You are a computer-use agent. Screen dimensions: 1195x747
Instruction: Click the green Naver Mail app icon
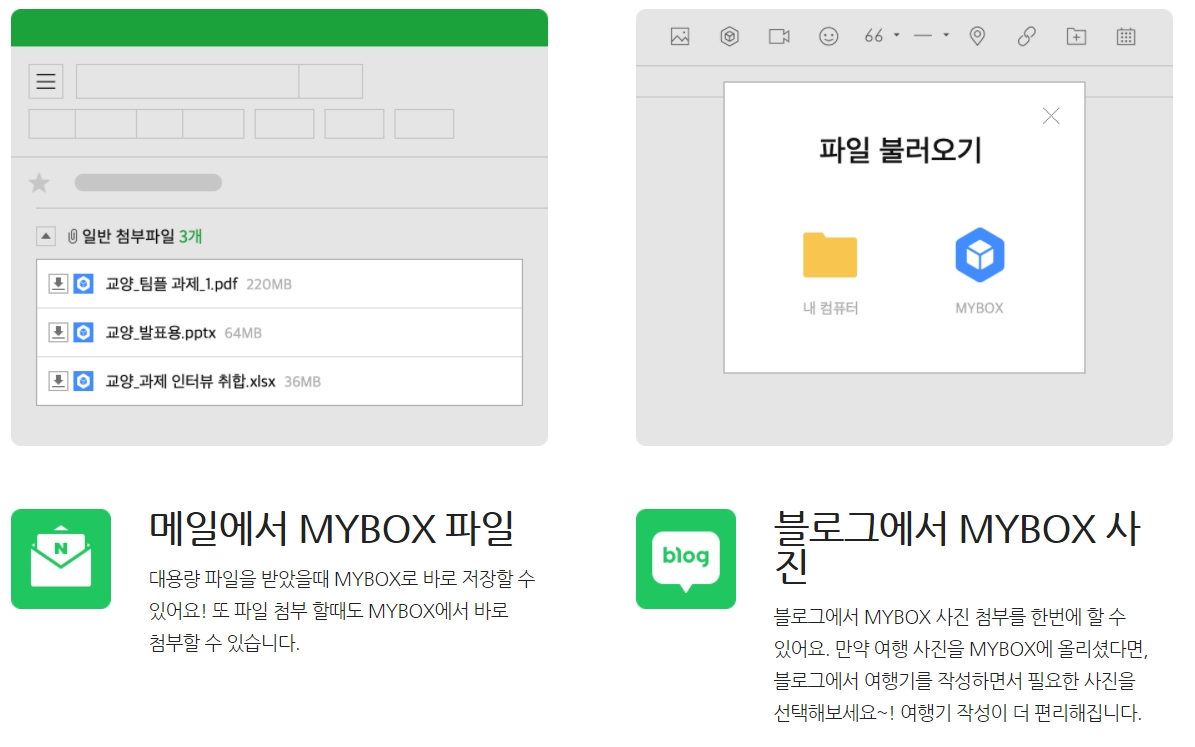coord(61,559)
